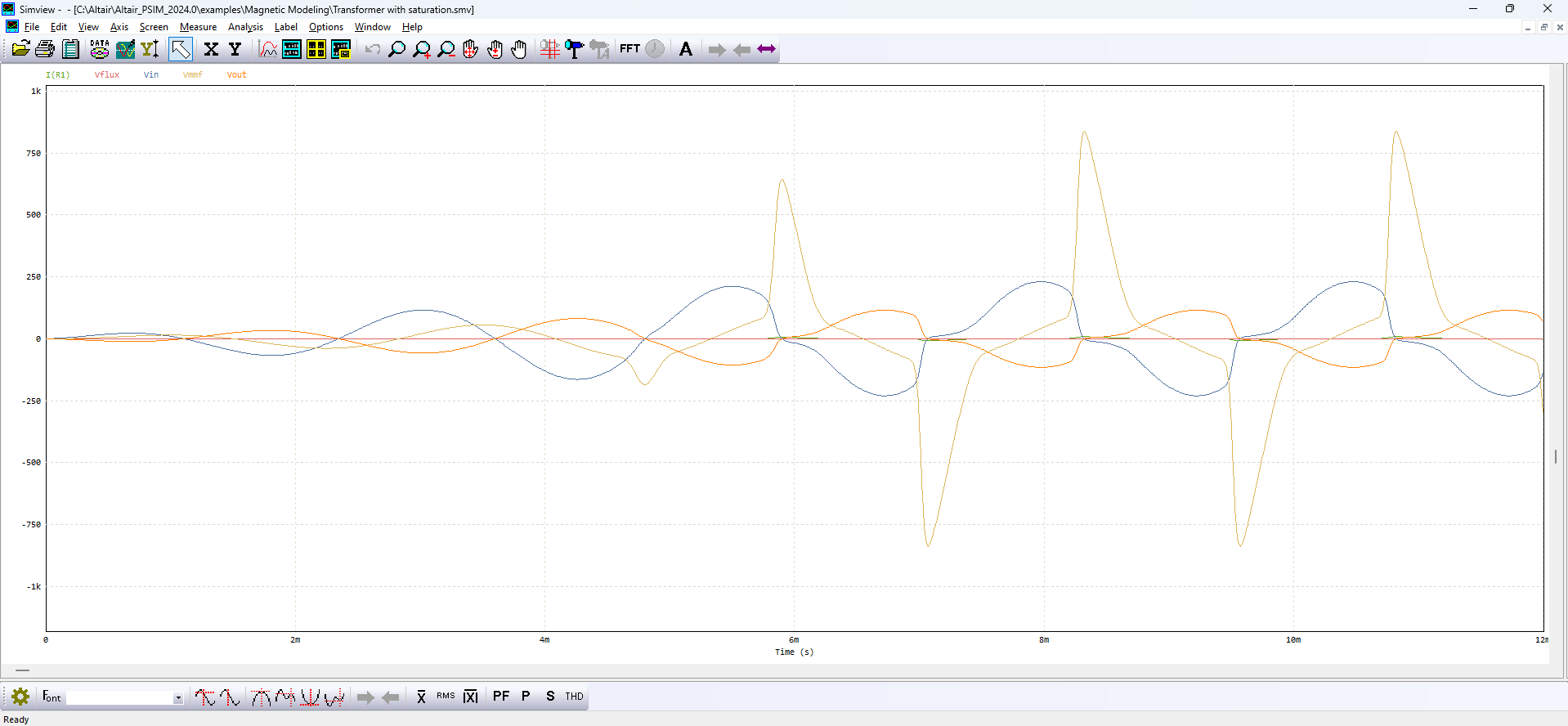Open the Window menu

click(x=373, y=27)
